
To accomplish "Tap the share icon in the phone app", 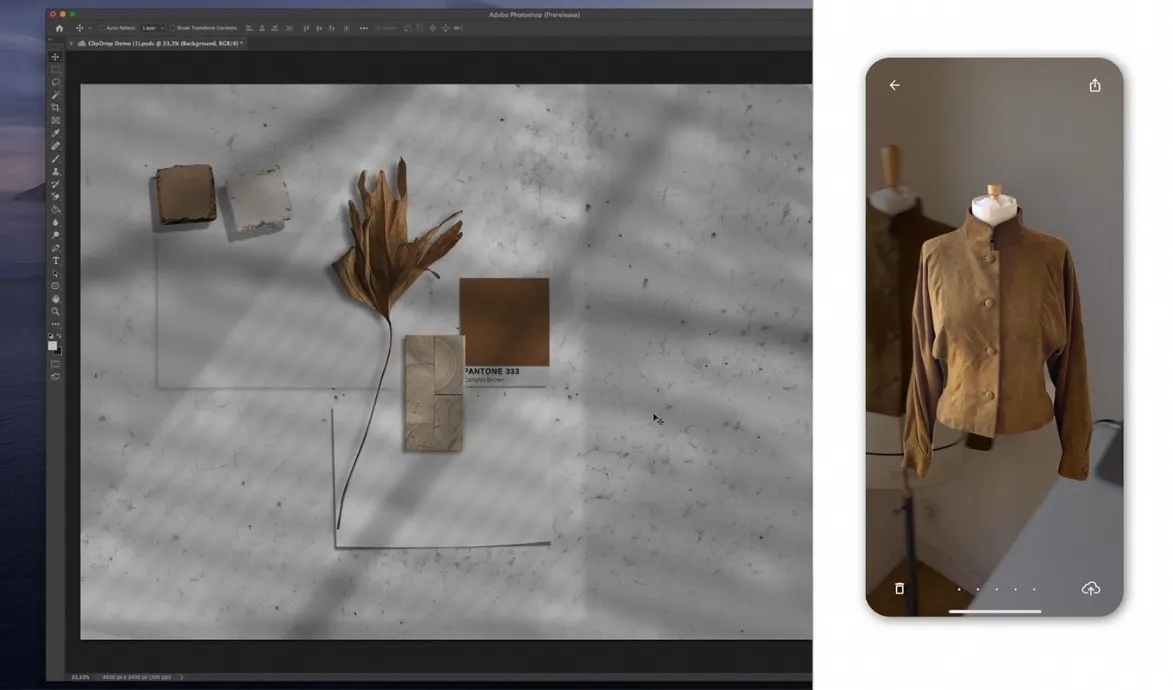I will [x=1095, y=85].
